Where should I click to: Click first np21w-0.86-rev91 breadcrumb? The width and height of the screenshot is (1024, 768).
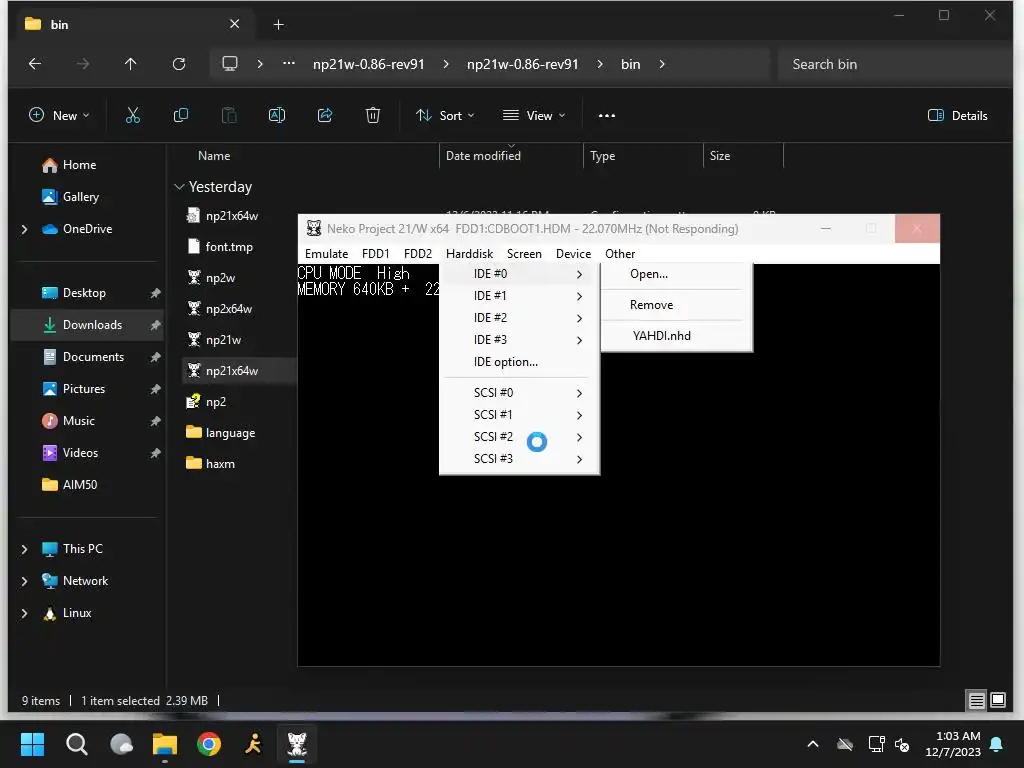pyautogui.click(x=368, y=64)
